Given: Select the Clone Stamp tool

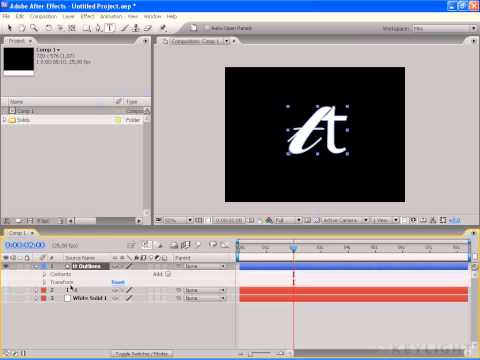Looking at the screenshot, I should coord(136,28).
